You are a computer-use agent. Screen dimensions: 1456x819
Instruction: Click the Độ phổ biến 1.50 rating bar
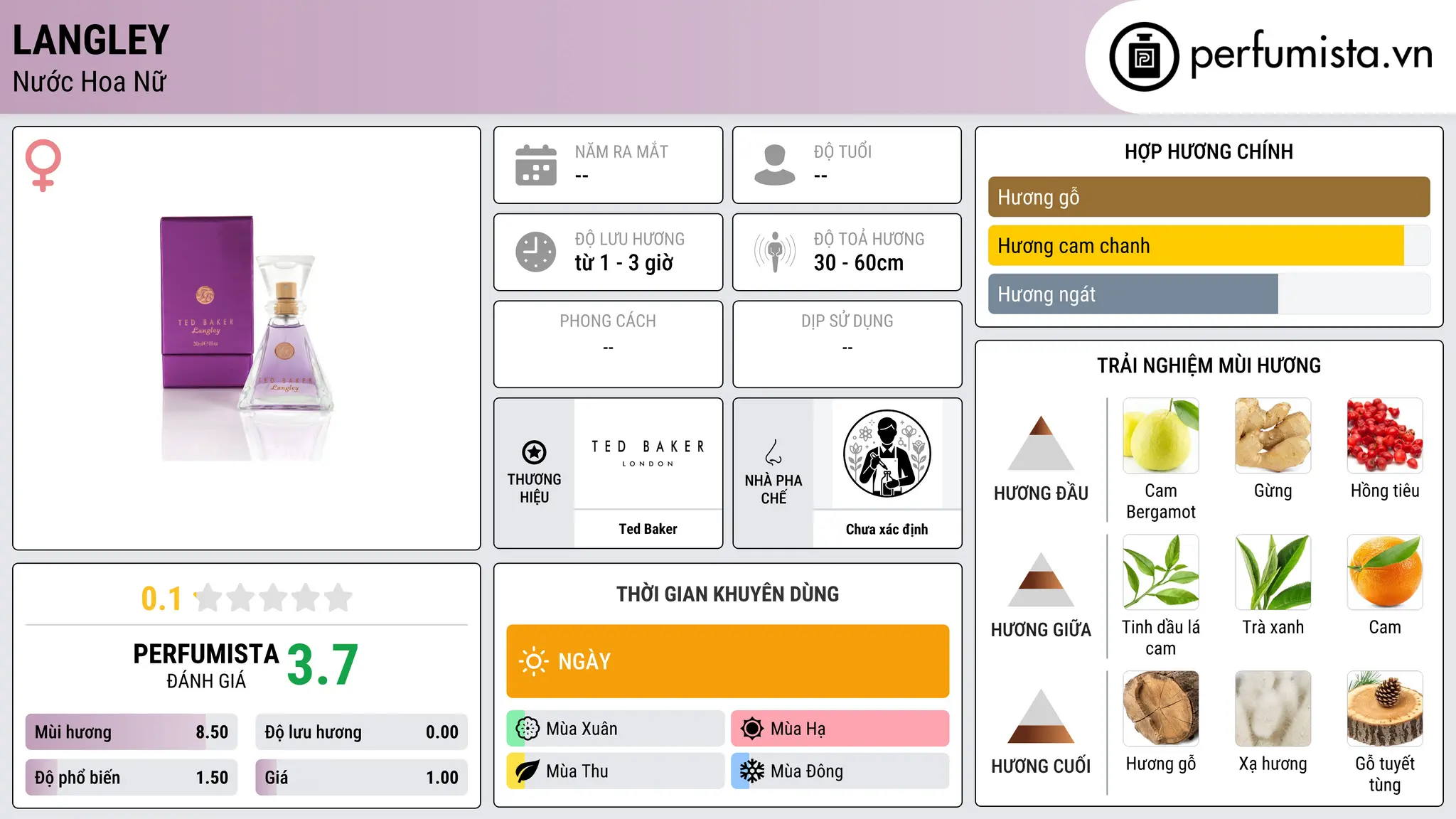[x=132, y=778]
